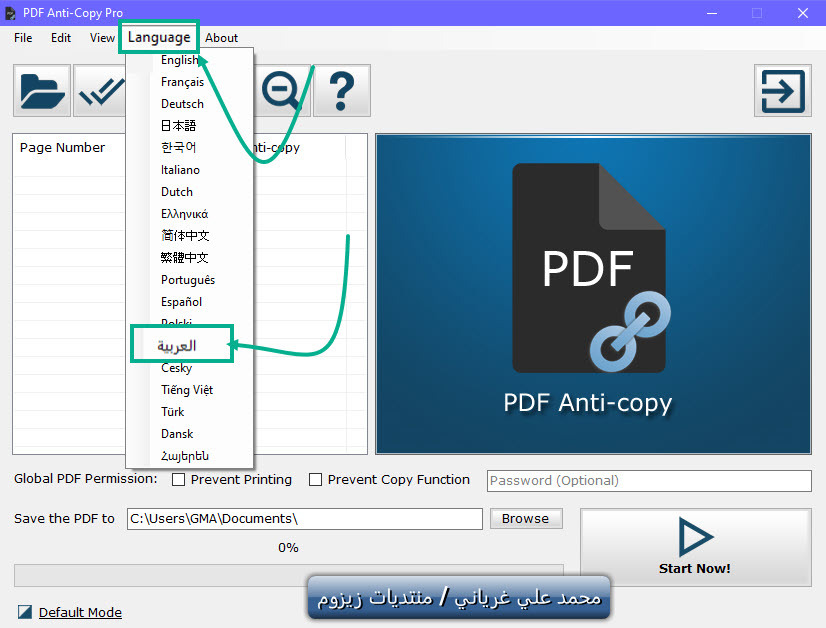Image resolution: width=826 pixels, height=628 pixels.
Task: Click the PDF Anti-copy preview image
Action: [593, 294]
